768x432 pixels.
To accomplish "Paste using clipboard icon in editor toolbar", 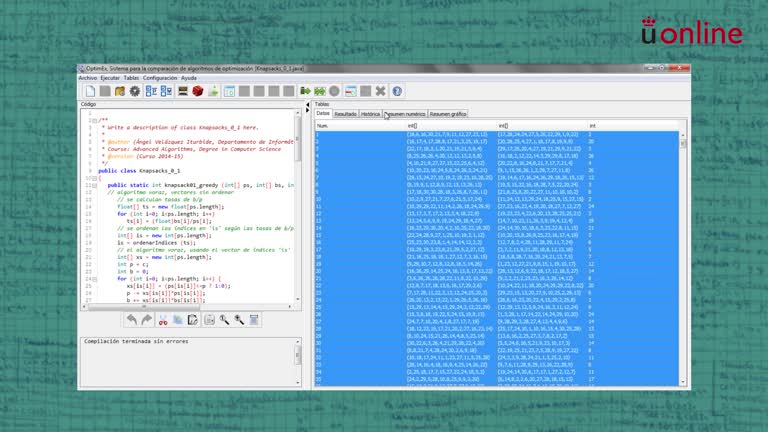I will 192,320.
